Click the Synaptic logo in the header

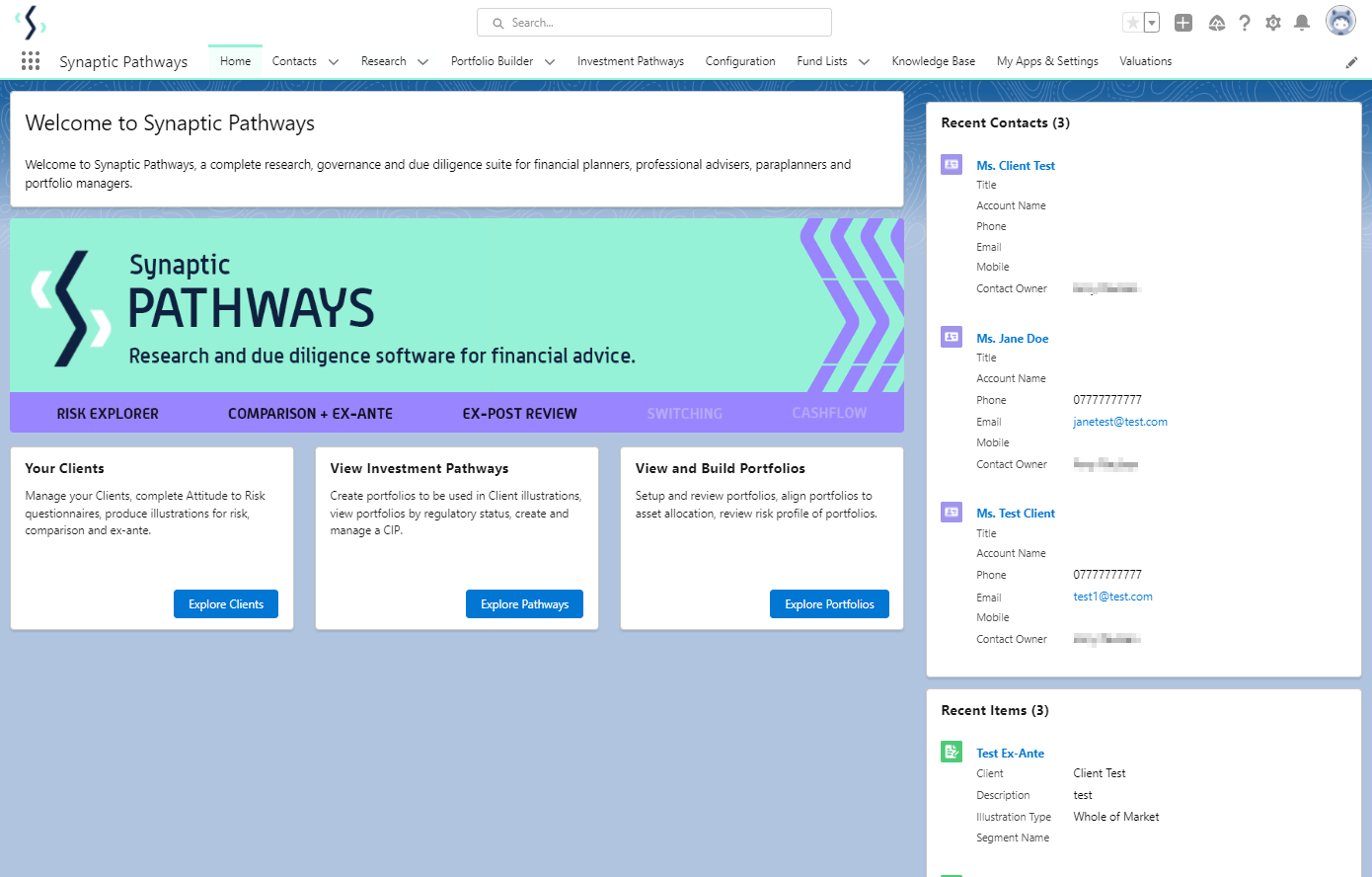coord(31,22)
